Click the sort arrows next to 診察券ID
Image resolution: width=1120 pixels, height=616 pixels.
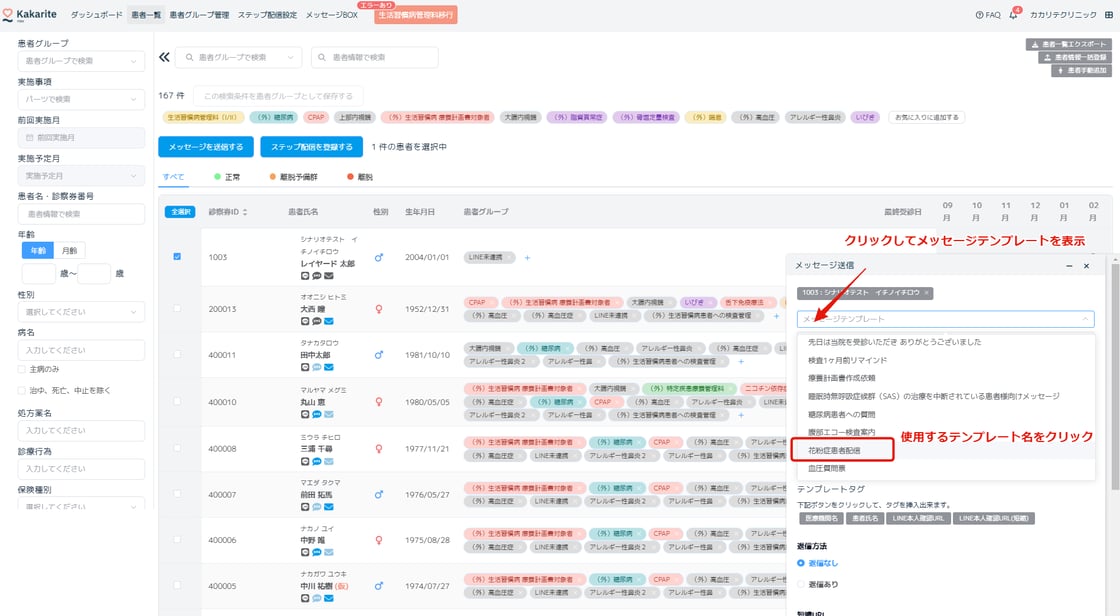(x=245, y=212)
